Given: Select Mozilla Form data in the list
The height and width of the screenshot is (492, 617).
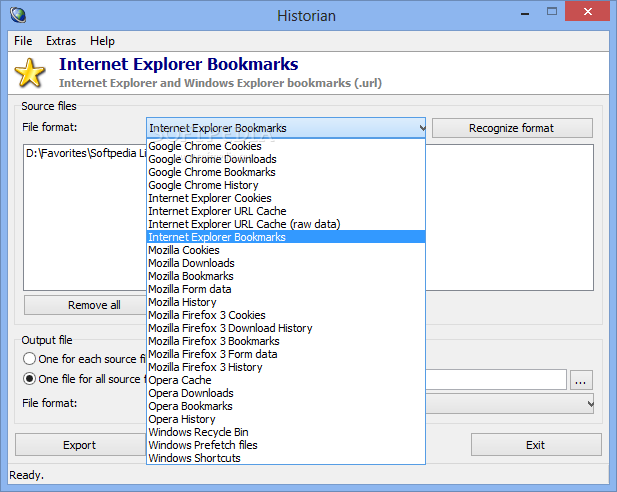Looking at the screenshot, I should pyautogui.click(x=286, y=289).
